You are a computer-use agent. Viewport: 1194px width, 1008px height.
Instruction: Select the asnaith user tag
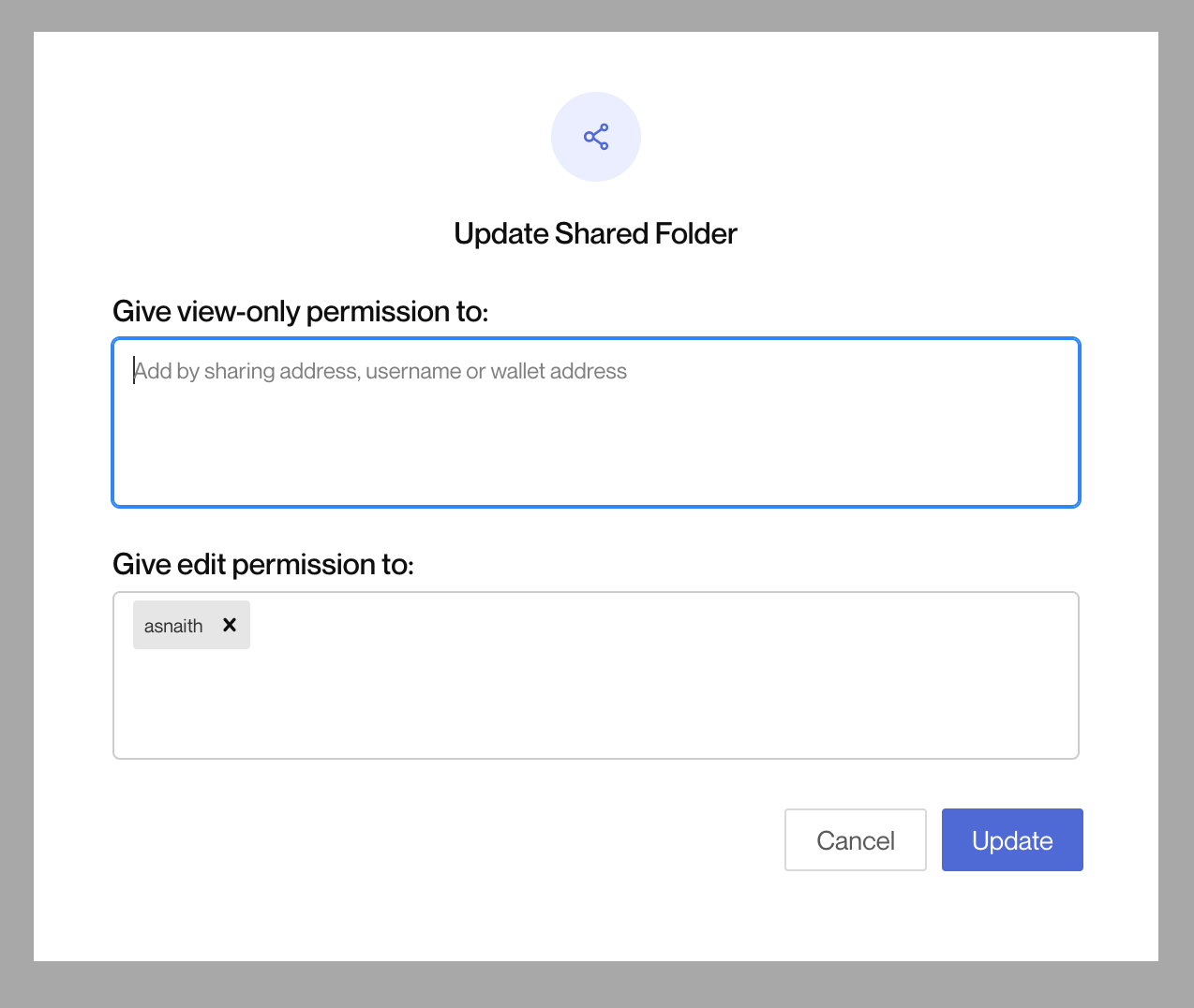pyautogui.click(x=173, y=625)
